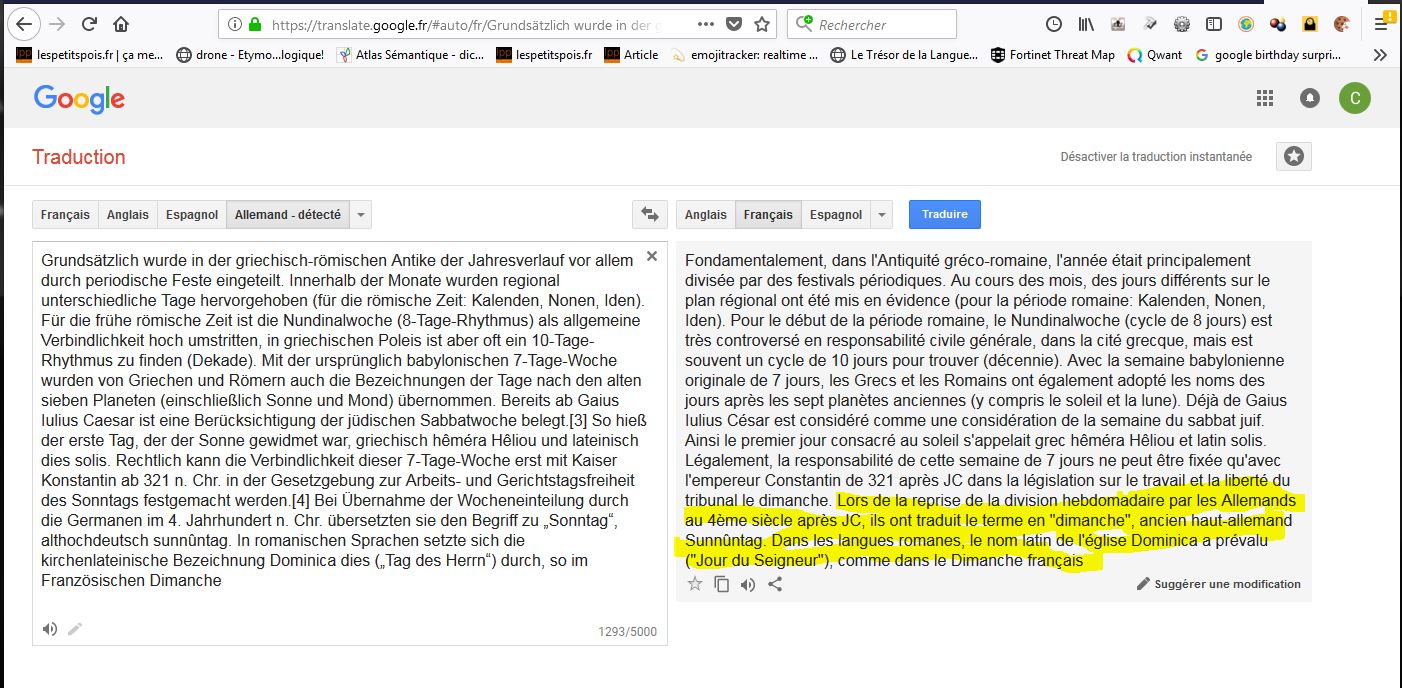This screenshot has width=1402, height=688.
Task: Clear source text with the X icon
Action: pyautogui.click(x=652, y=257)
